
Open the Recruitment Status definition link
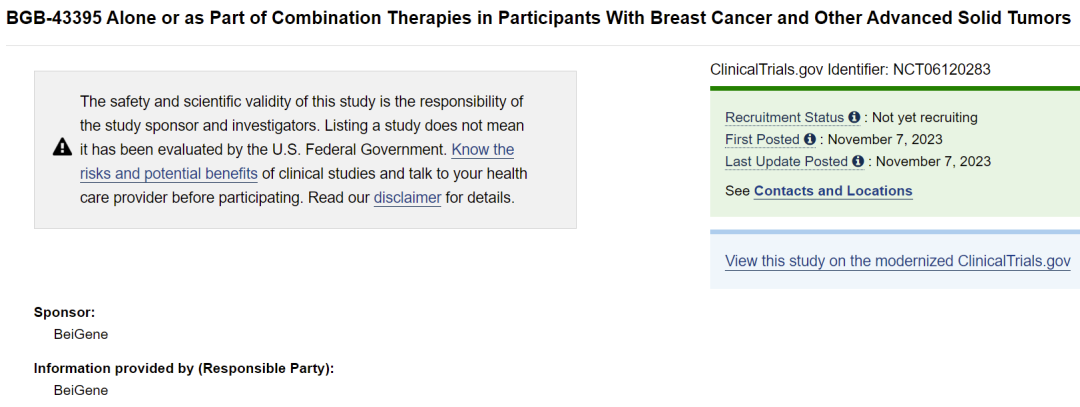[x=785, y=118]
